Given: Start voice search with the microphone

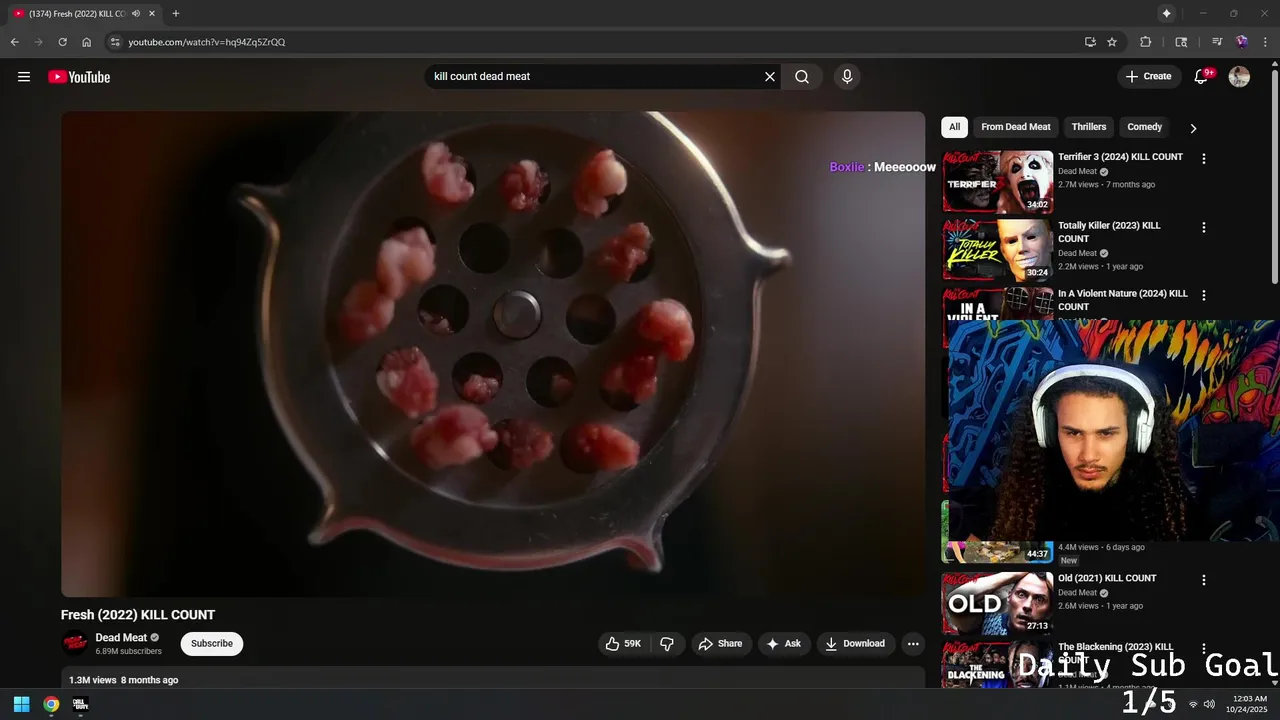Looking at the screenshot, I should click(x=847, y=77).
